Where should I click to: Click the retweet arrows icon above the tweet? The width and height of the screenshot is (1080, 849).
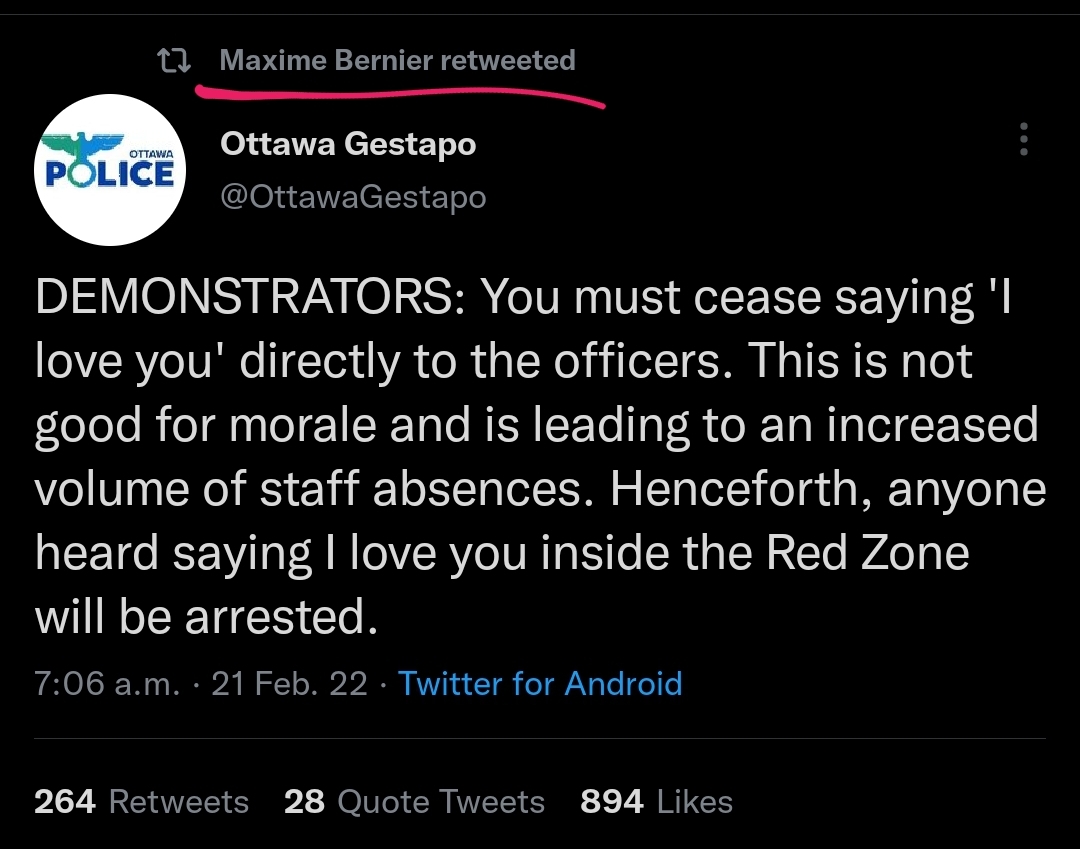(x=174, y=61)
